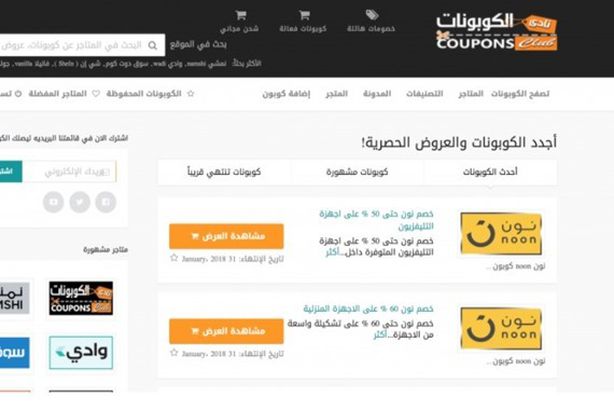The height and width of the screenshot is (410, 614).
Task: Click noon logo of home appliances coupon
Action: pyautogui.click(x=501, y=329)
